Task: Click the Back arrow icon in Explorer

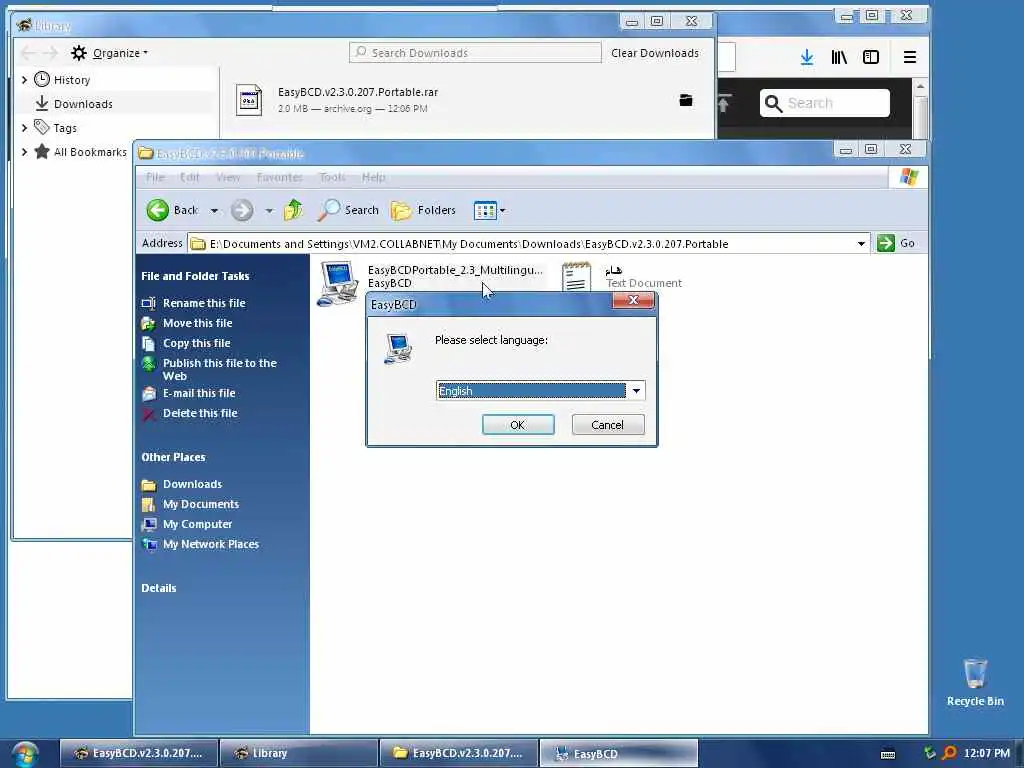Action: tap(157, 210)
